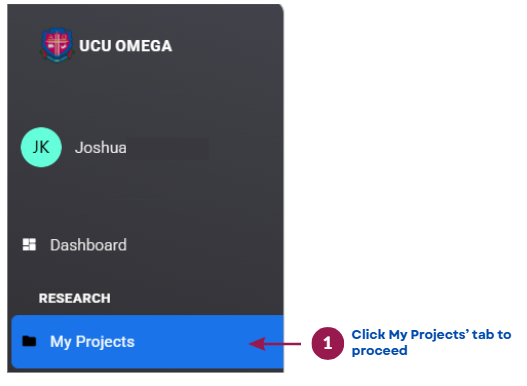Screen dimensions: 527x386
Task: Click the word Projects in the sidebar
Action: click(105, 342)
